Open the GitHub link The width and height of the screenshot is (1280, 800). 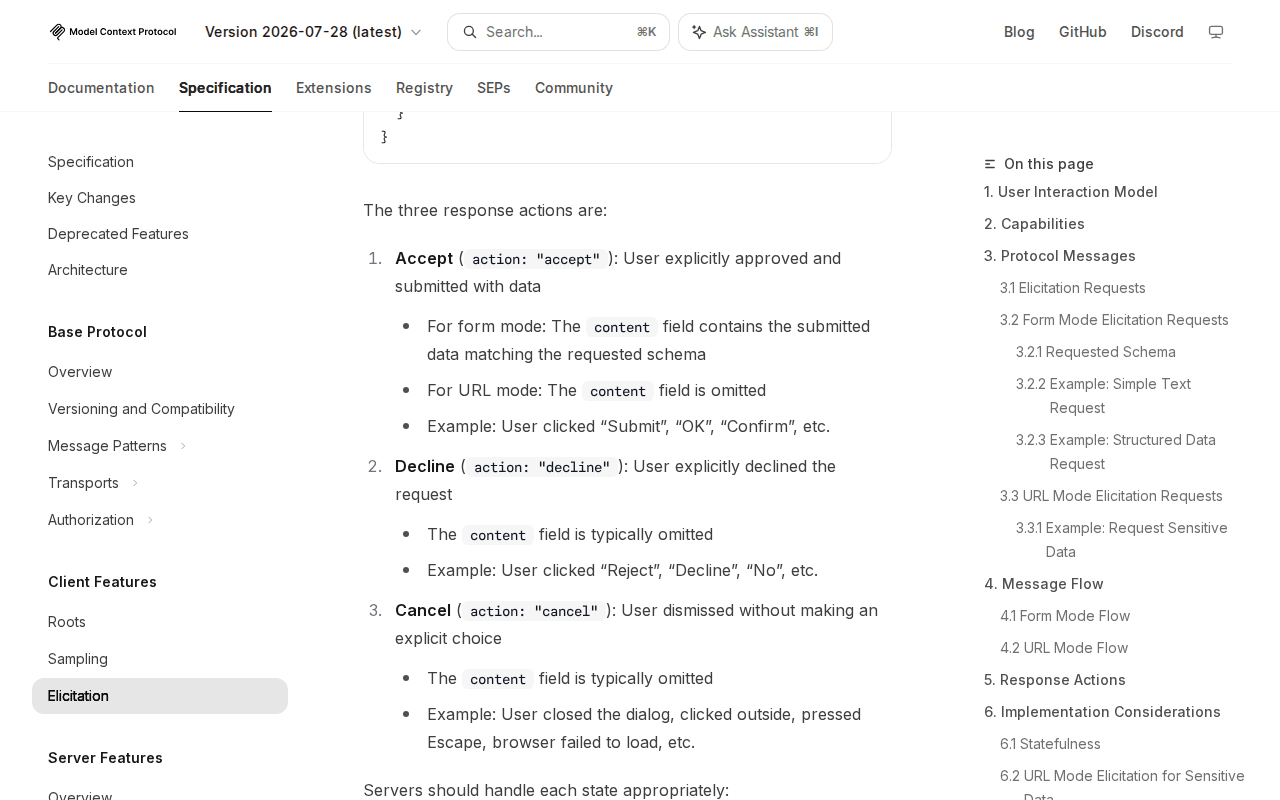(1083, 32)
